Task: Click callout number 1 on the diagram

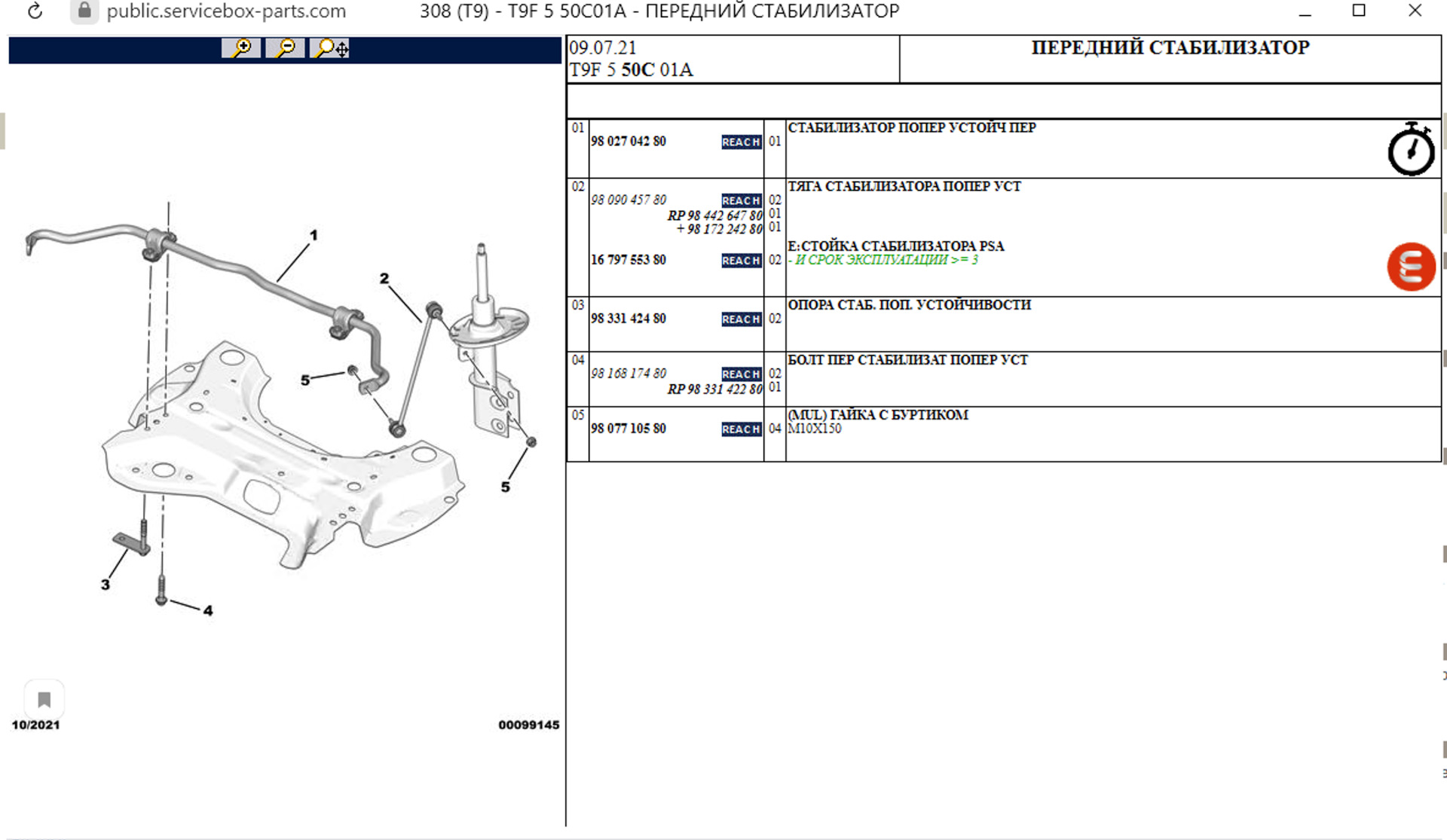Action: (x=314, y=235)
